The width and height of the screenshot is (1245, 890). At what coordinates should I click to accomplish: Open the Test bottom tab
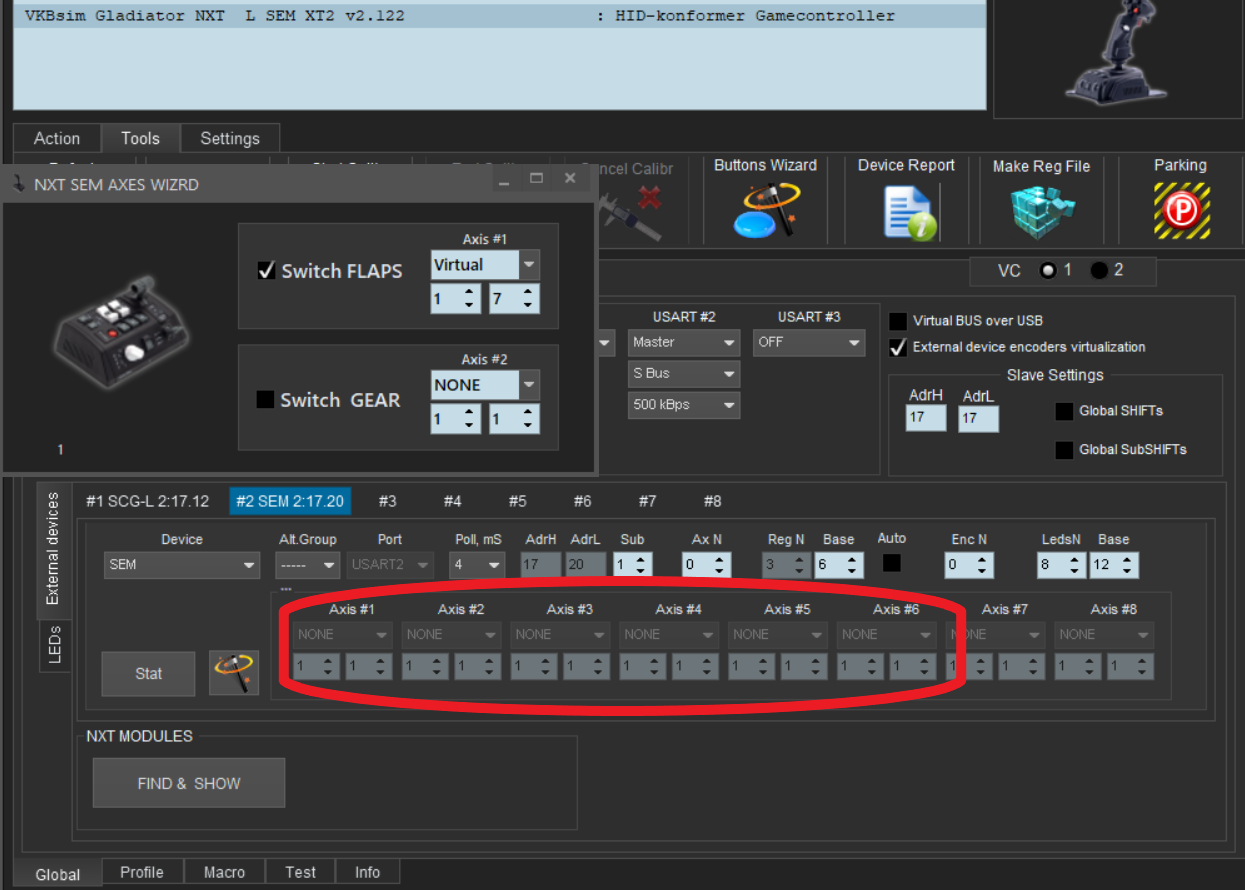[x=301, y=872]
